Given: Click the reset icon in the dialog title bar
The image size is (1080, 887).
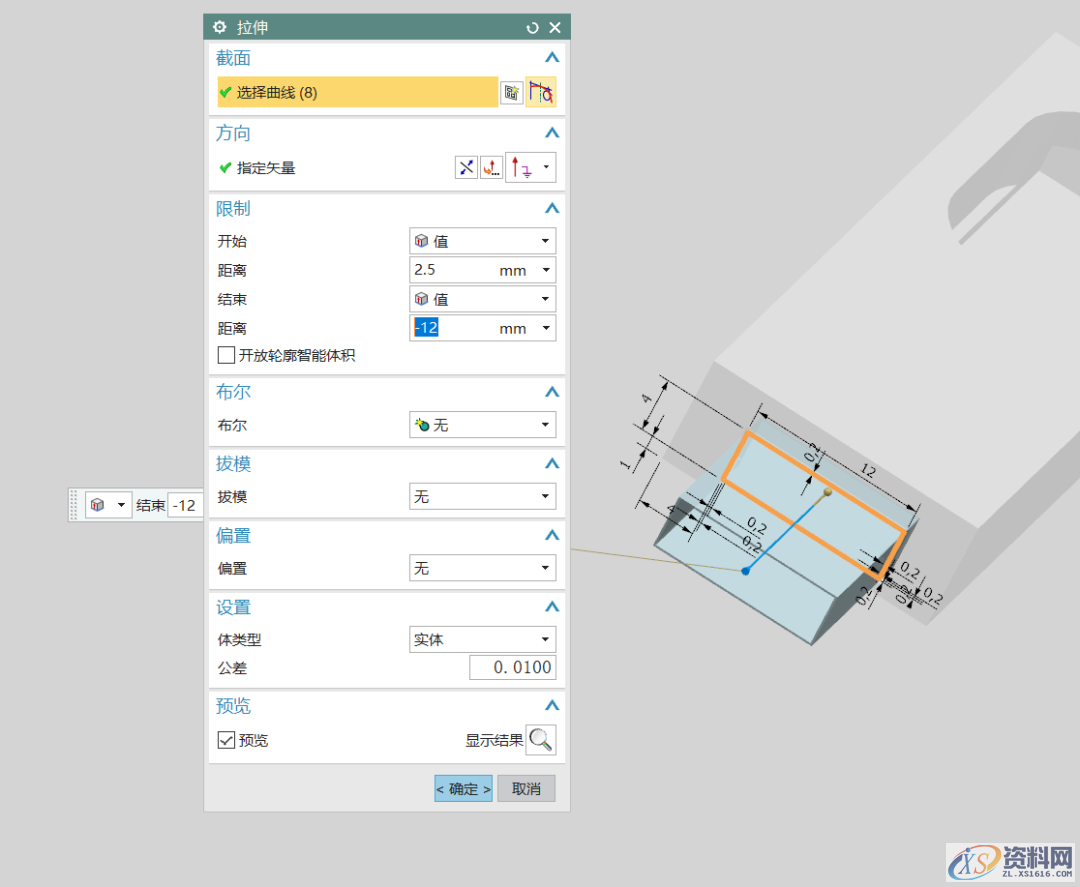Looking at the screenshot, I should 533,27.
